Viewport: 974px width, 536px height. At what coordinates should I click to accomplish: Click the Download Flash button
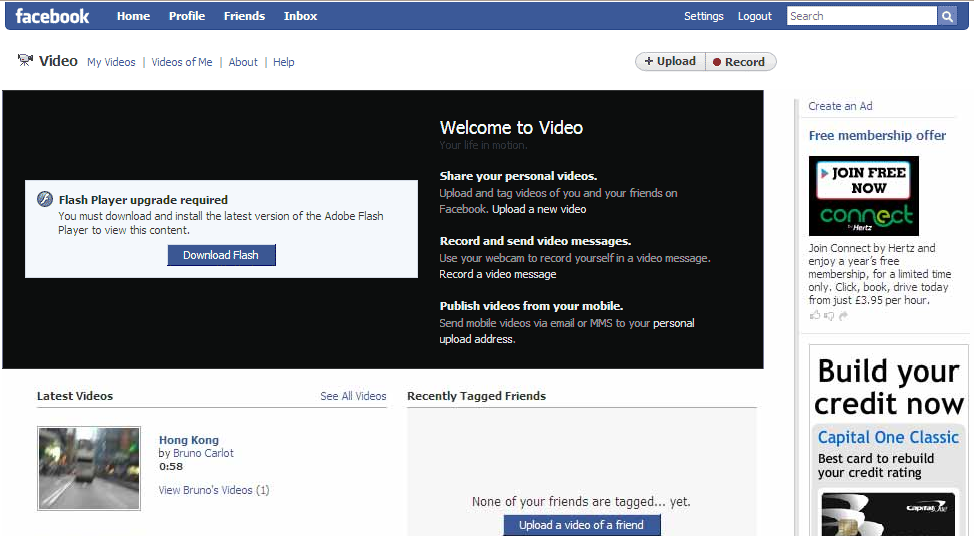tap(221, 255)
